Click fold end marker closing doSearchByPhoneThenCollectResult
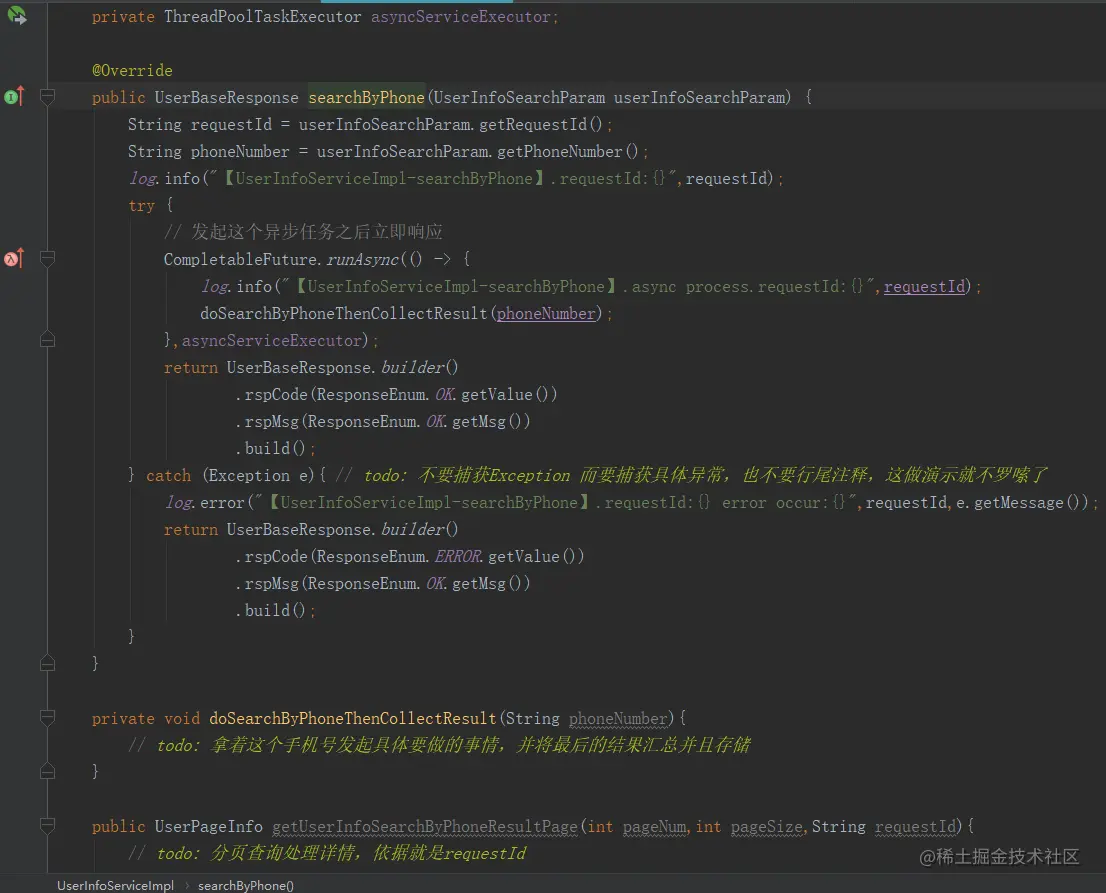 [x=47, y=771]
